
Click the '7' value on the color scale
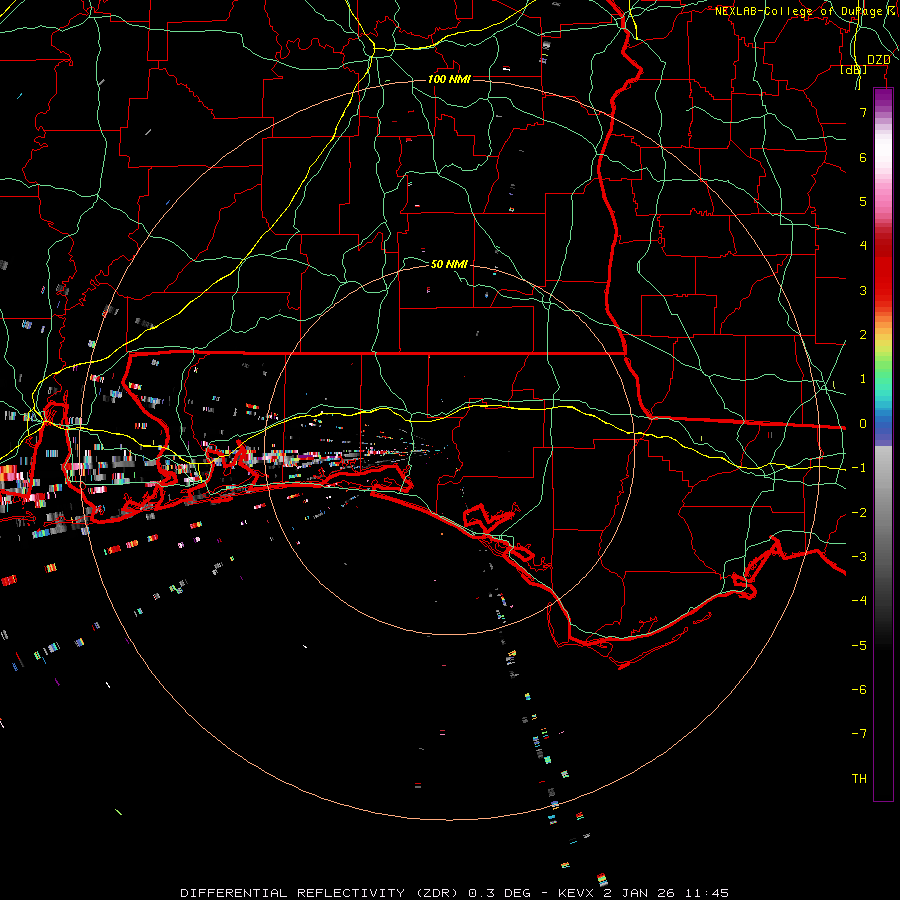(863, 112)
